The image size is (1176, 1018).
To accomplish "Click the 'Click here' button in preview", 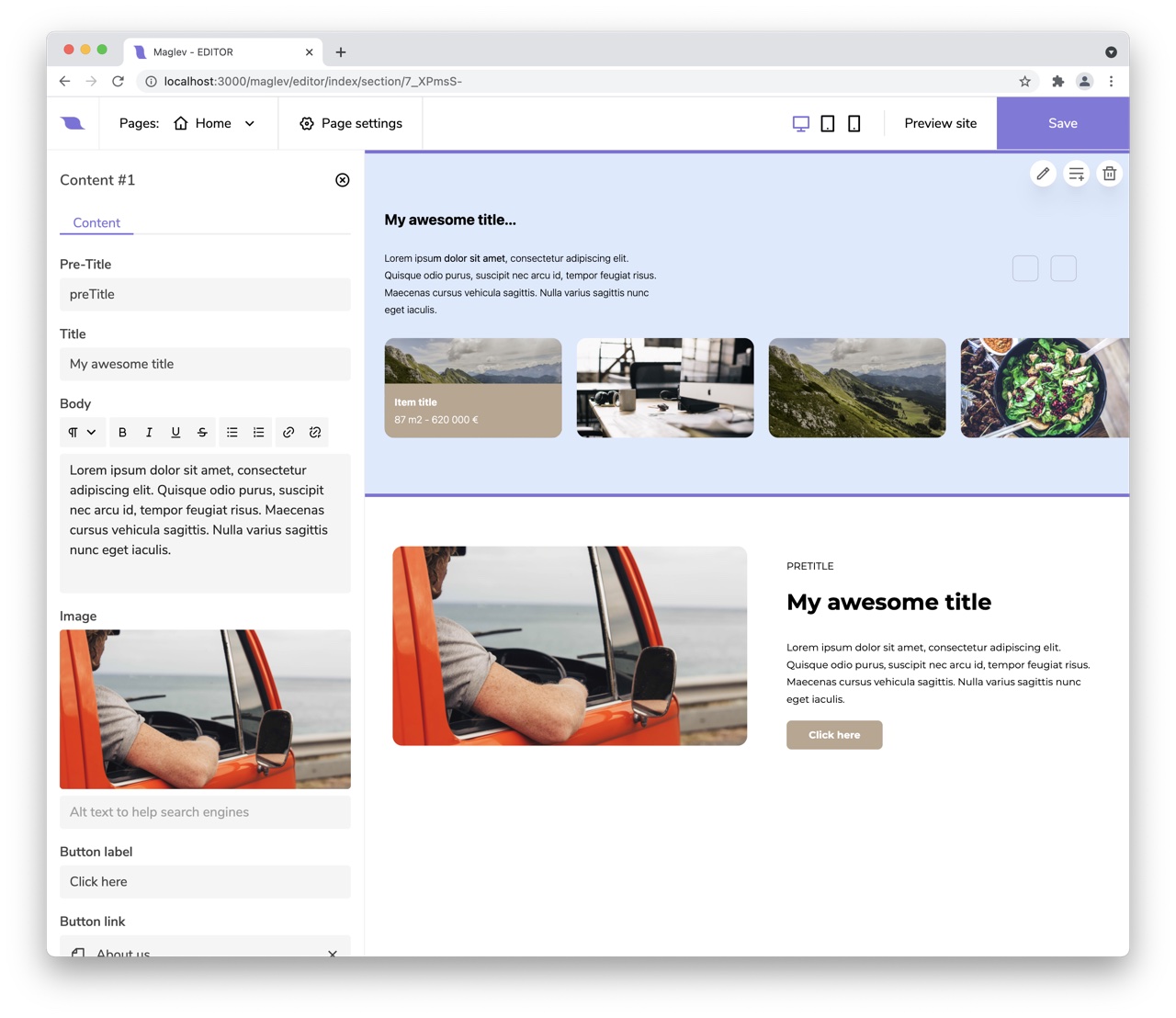I will [x=834, y=735].
